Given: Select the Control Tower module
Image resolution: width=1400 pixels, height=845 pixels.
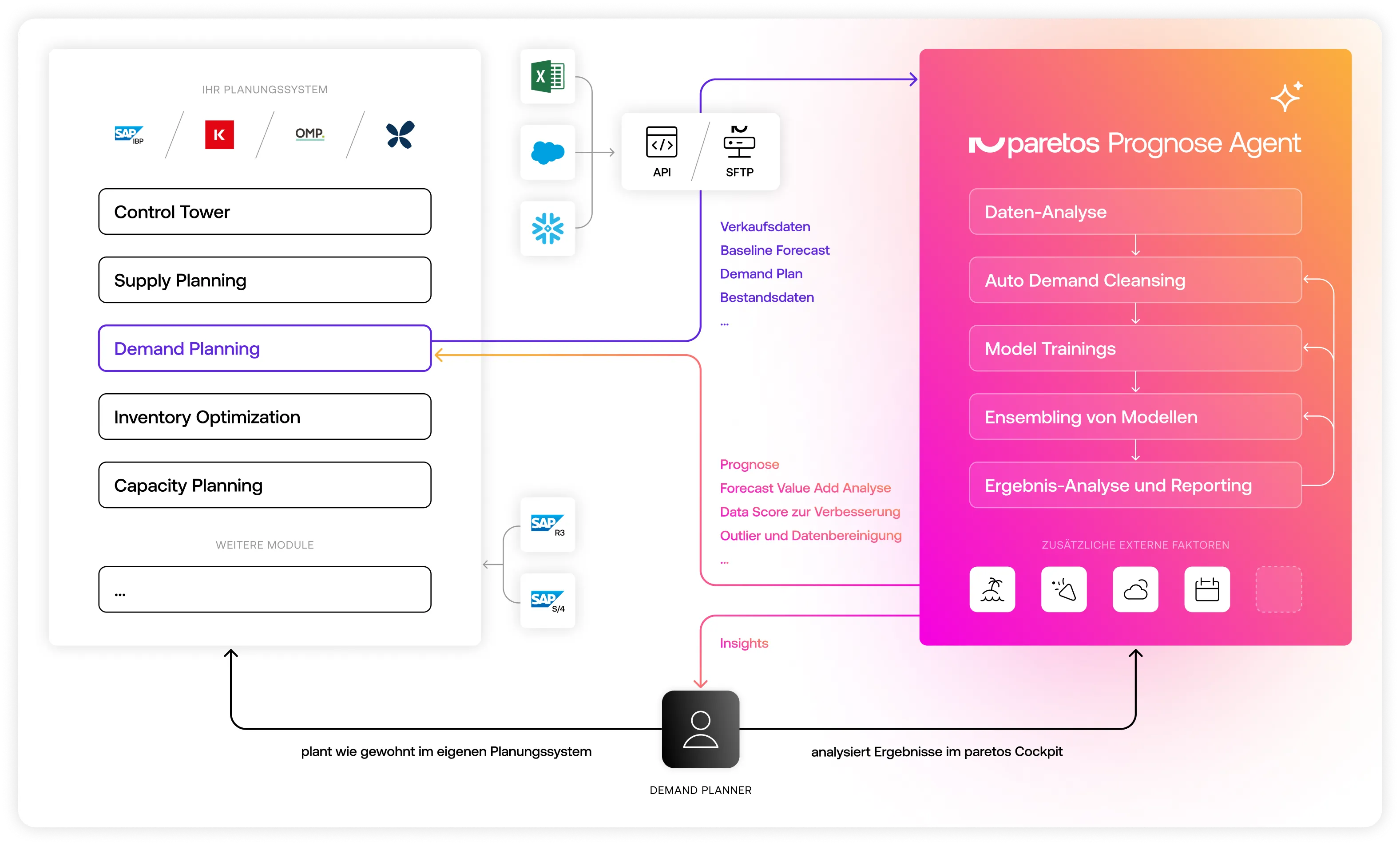Looking at the screenshot, I should (265, 211).
